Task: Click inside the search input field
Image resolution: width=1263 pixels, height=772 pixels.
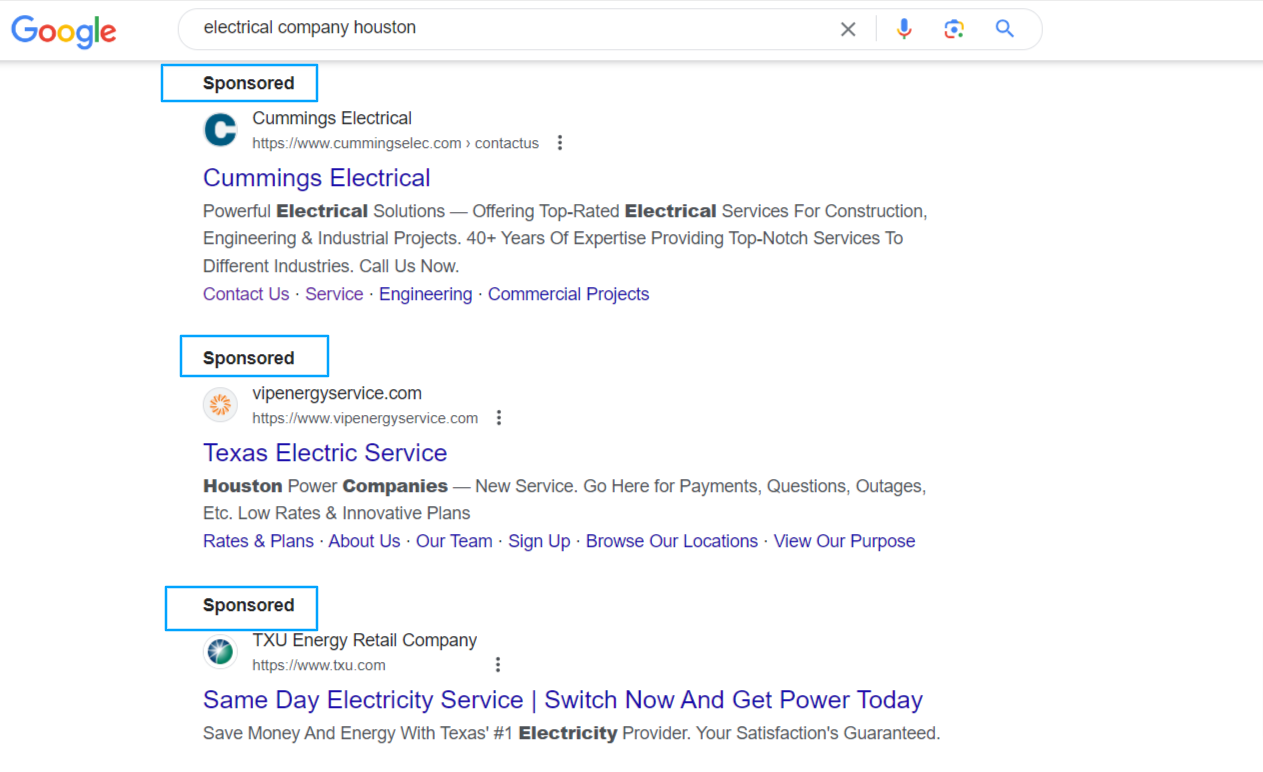Action: click(500, 27)
